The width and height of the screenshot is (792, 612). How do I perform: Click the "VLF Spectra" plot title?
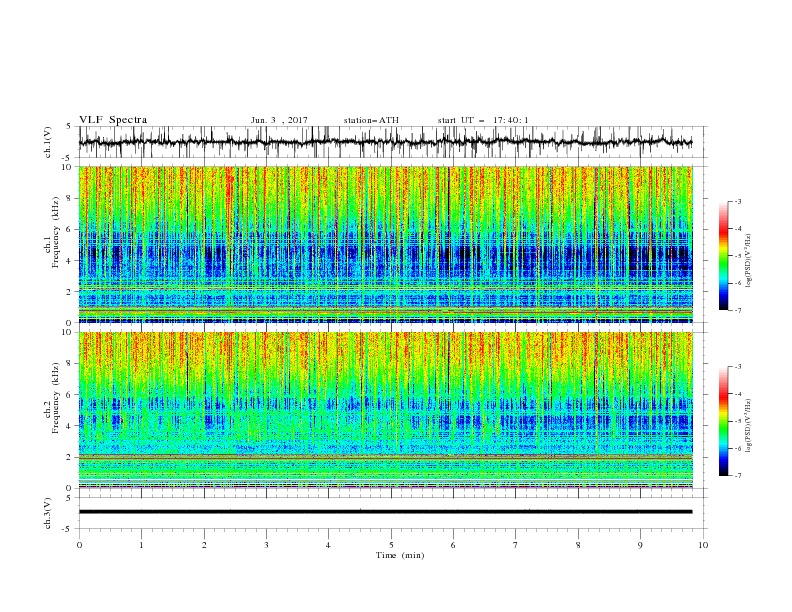point(113,120)
